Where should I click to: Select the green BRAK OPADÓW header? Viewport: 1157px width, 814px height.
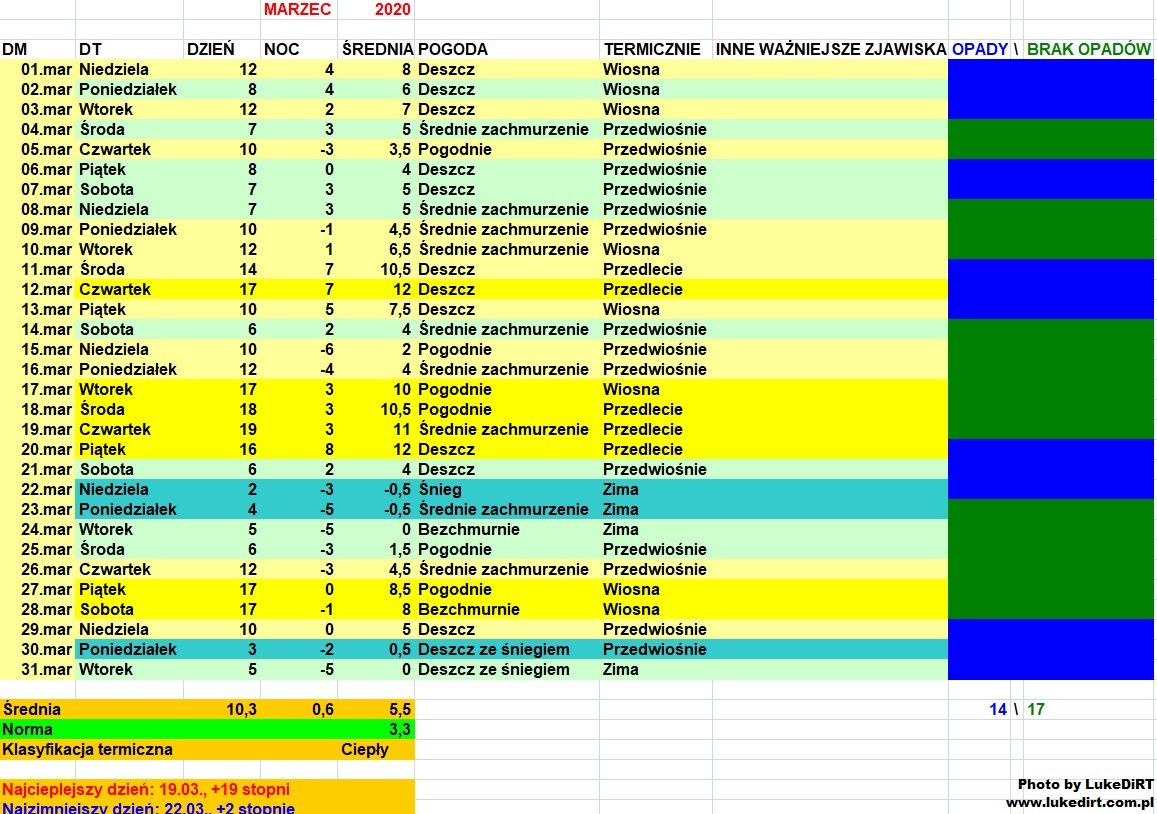(1088, 49)
